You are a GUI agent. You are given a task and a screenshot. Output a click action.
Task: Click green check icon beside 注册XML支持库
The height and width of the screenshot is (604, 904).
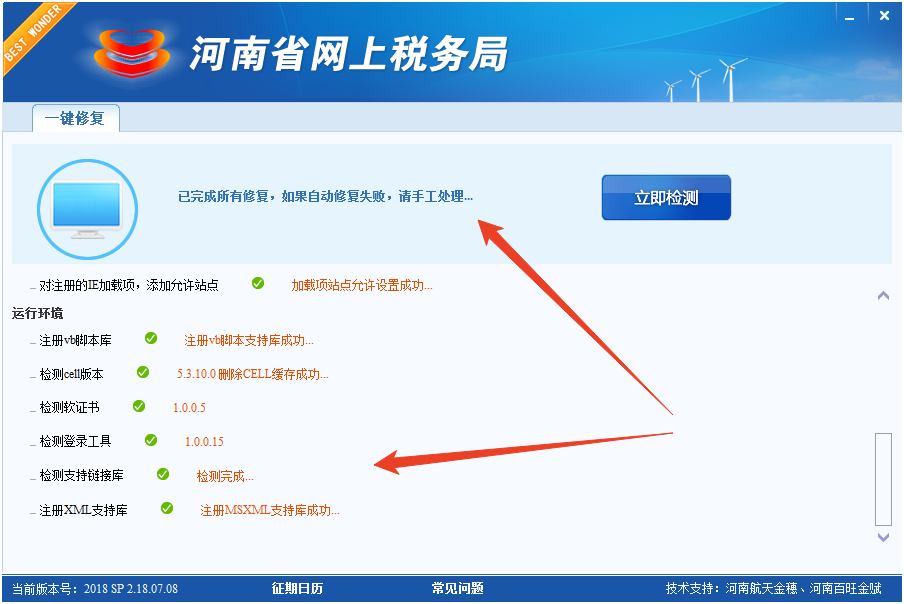point(167,509)
